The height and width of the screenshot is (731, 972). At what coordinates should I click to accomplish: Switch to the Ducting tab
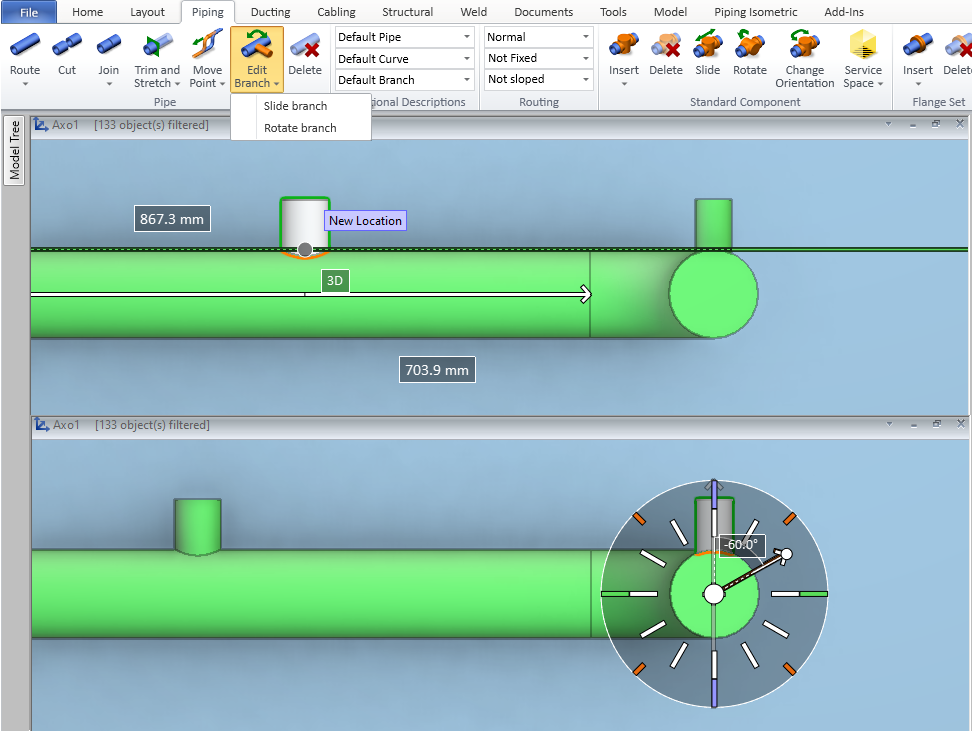coord(270,12)
